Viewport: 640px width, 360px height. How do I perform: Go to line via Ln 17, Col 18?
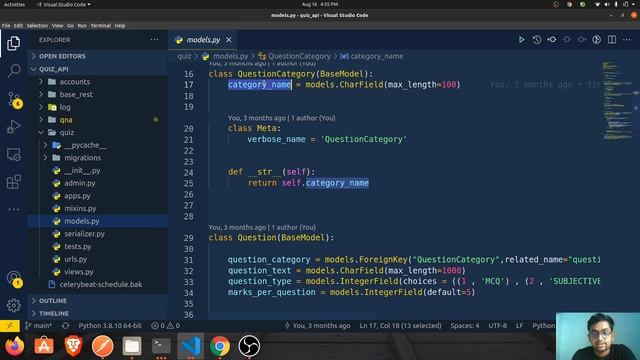coord(400,326)
